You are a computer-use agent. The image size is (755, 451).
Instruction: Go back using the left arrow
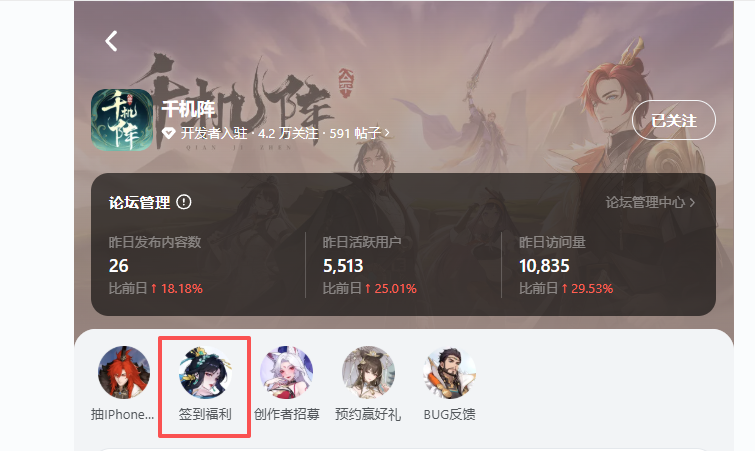tap(111, 41)
